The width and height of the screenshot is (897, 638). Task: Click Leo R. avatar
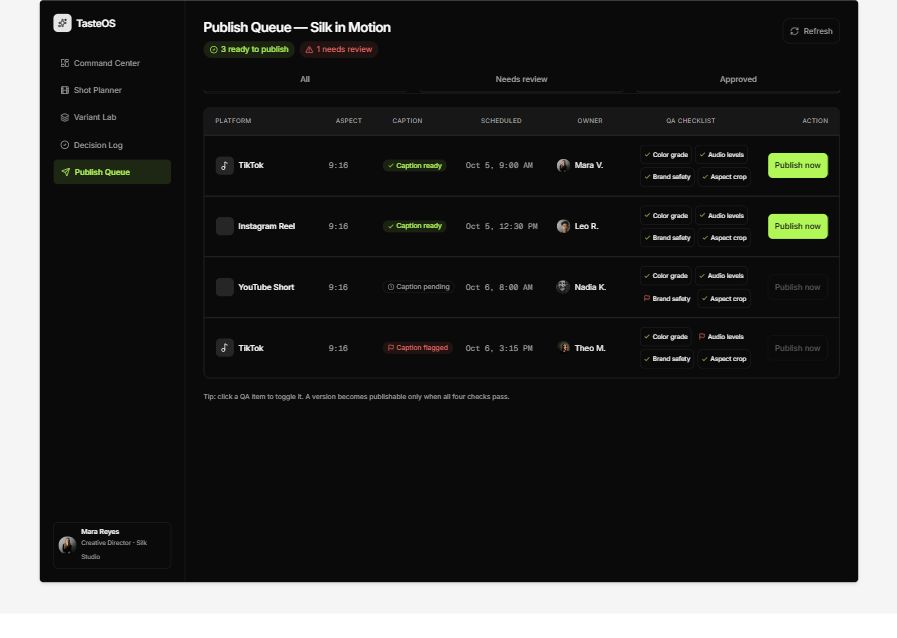click(563, 226)
